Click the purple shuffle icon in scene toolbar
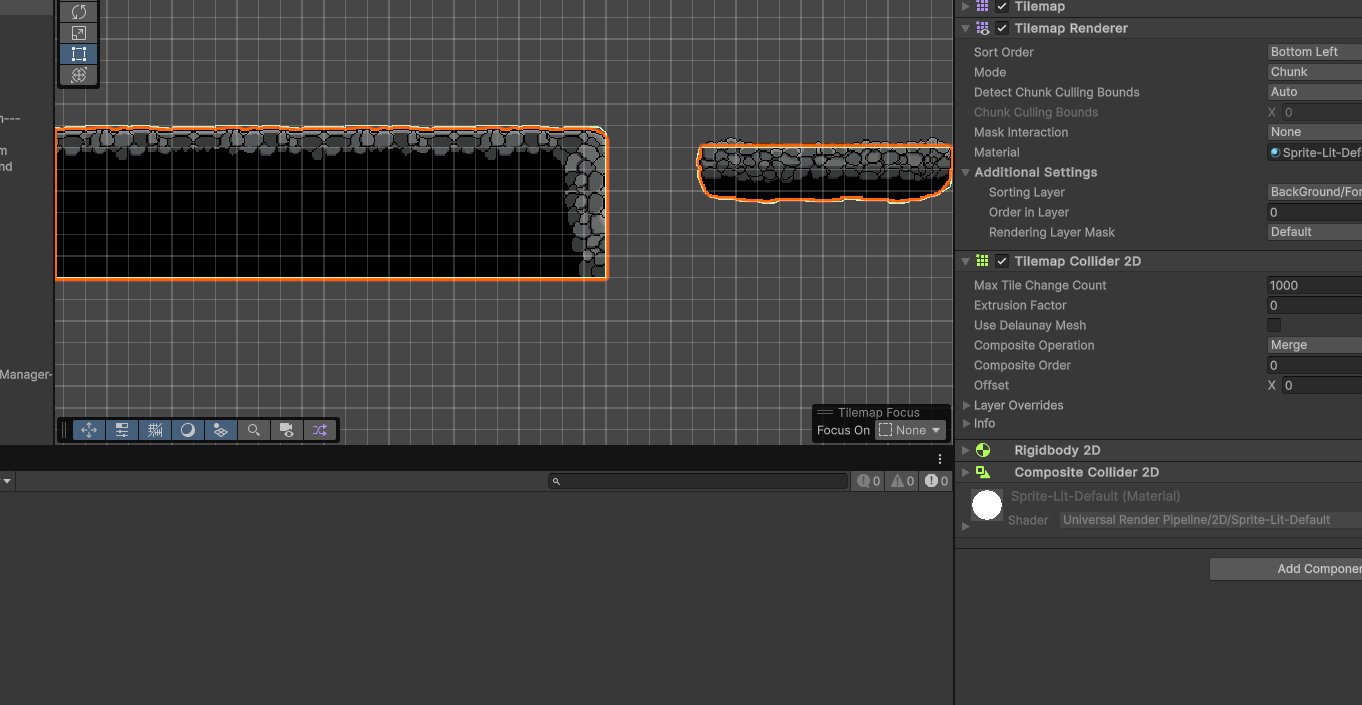Screen dimensions: 1362x705 [x=319, y=430]
